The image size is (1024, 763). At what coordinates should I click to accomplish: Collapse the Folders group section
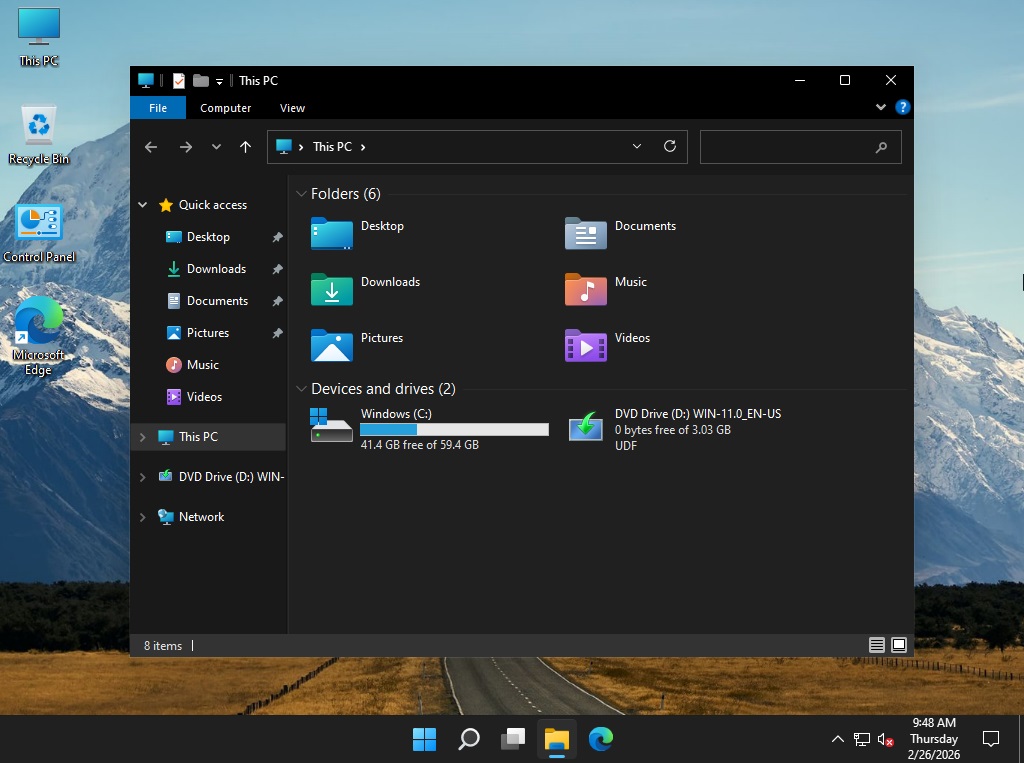pos(301,194)
